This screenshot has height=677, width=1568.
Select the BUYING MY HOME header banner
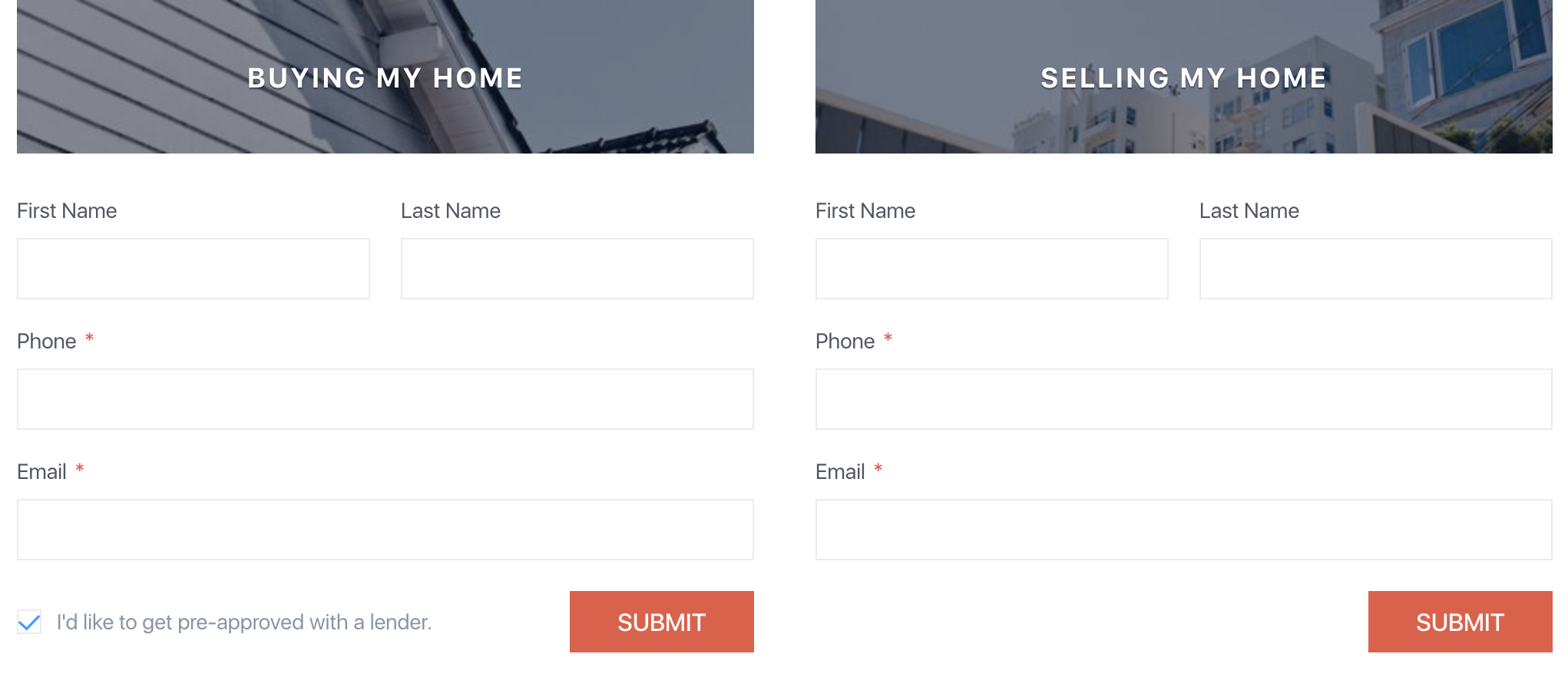384,77
